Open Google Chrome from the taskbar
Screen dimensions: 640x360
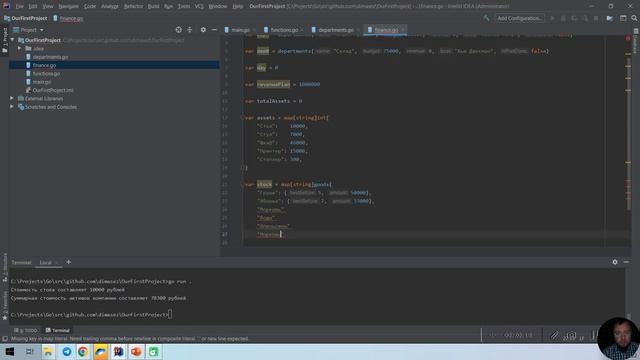(x=83, y=351)
